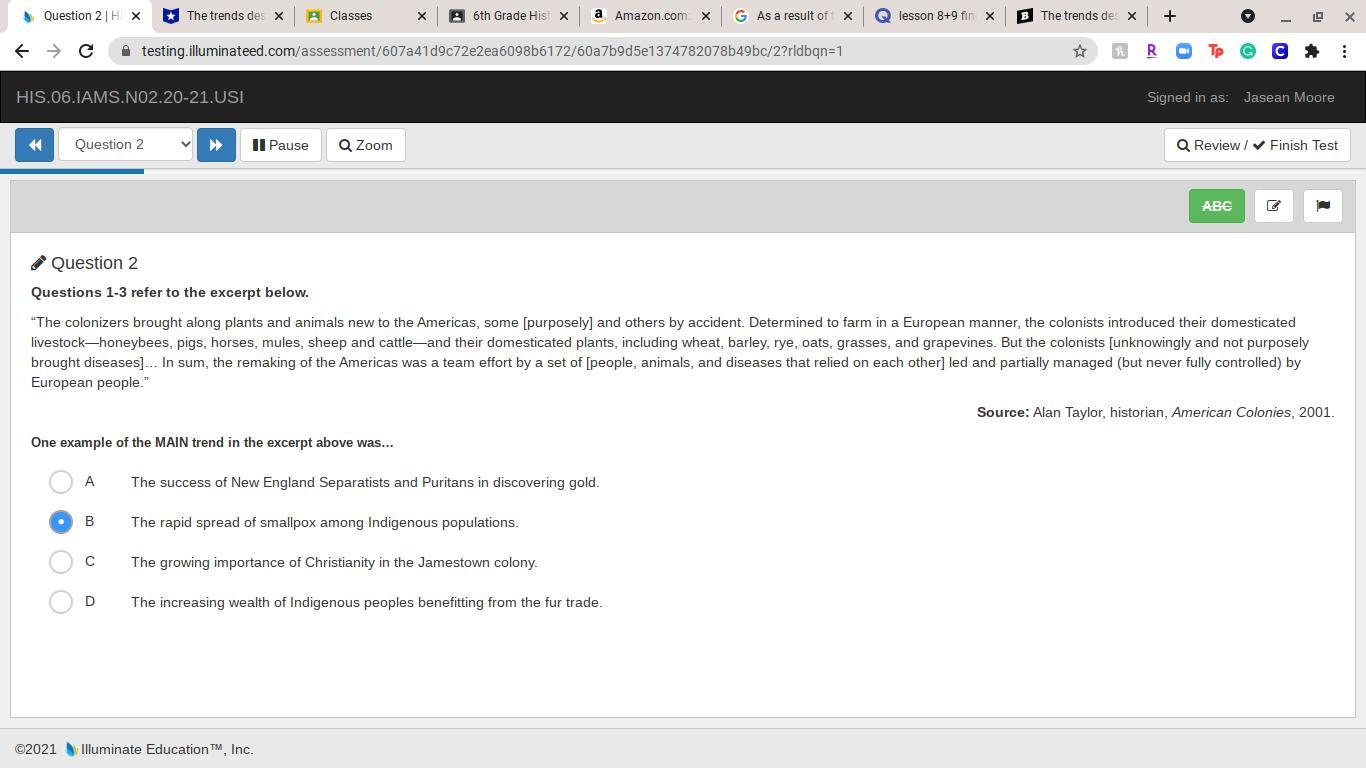Open the notes edit tool
1366x768 pixels.
click(1274, 206)
